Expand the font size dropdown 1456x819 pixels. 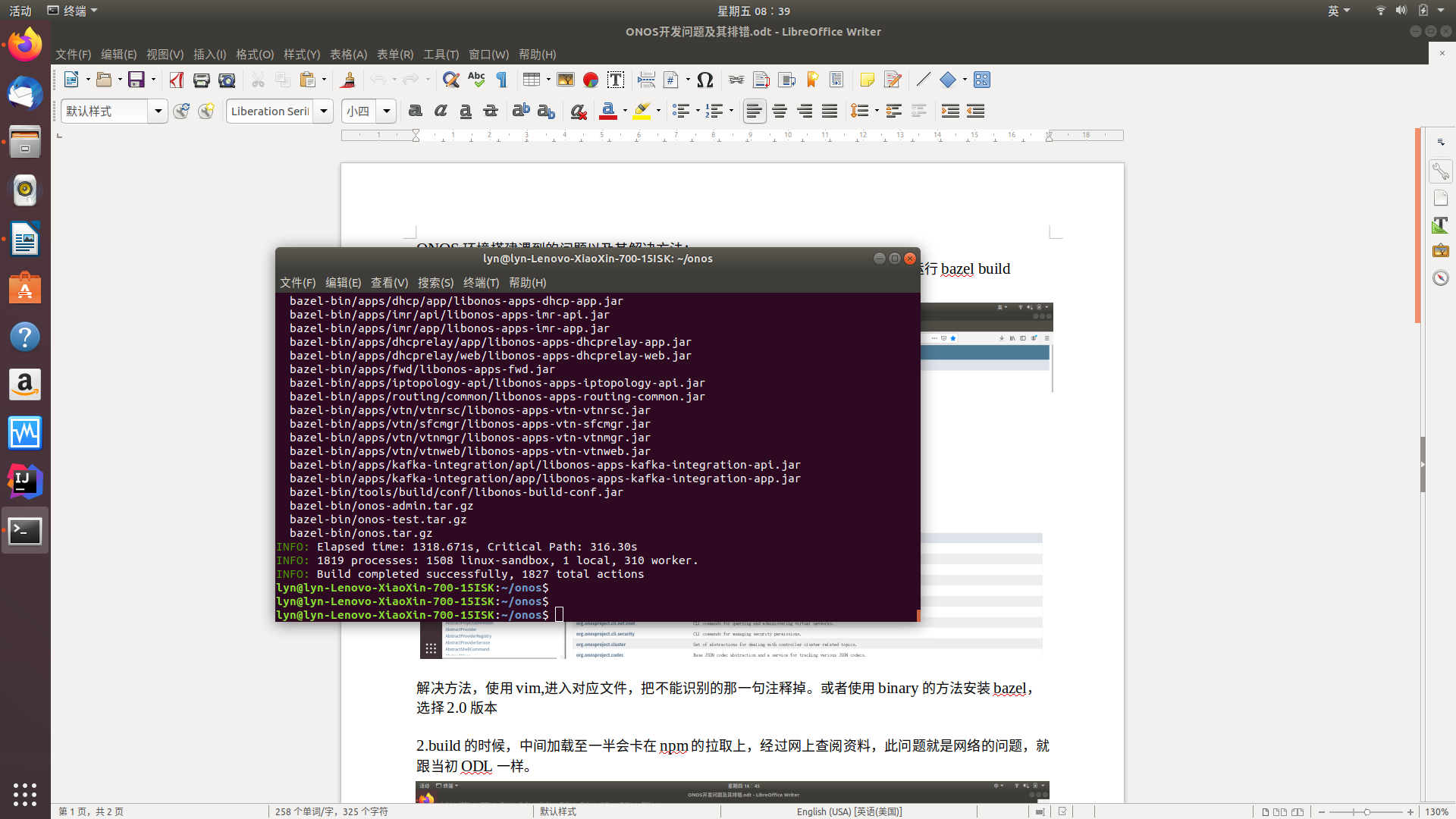pos(387,111)
